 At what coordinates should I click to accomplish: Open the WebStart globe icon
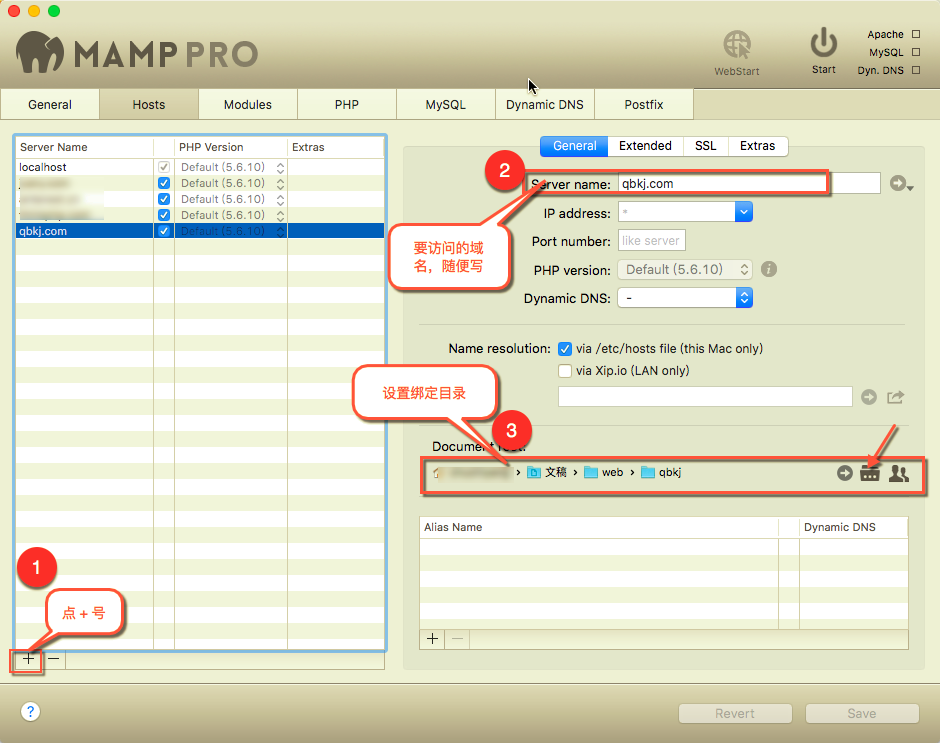737,45
